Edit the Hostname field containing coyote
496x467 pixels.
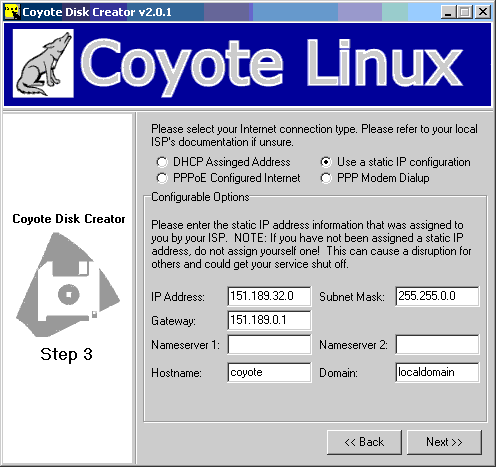[269, 372]
